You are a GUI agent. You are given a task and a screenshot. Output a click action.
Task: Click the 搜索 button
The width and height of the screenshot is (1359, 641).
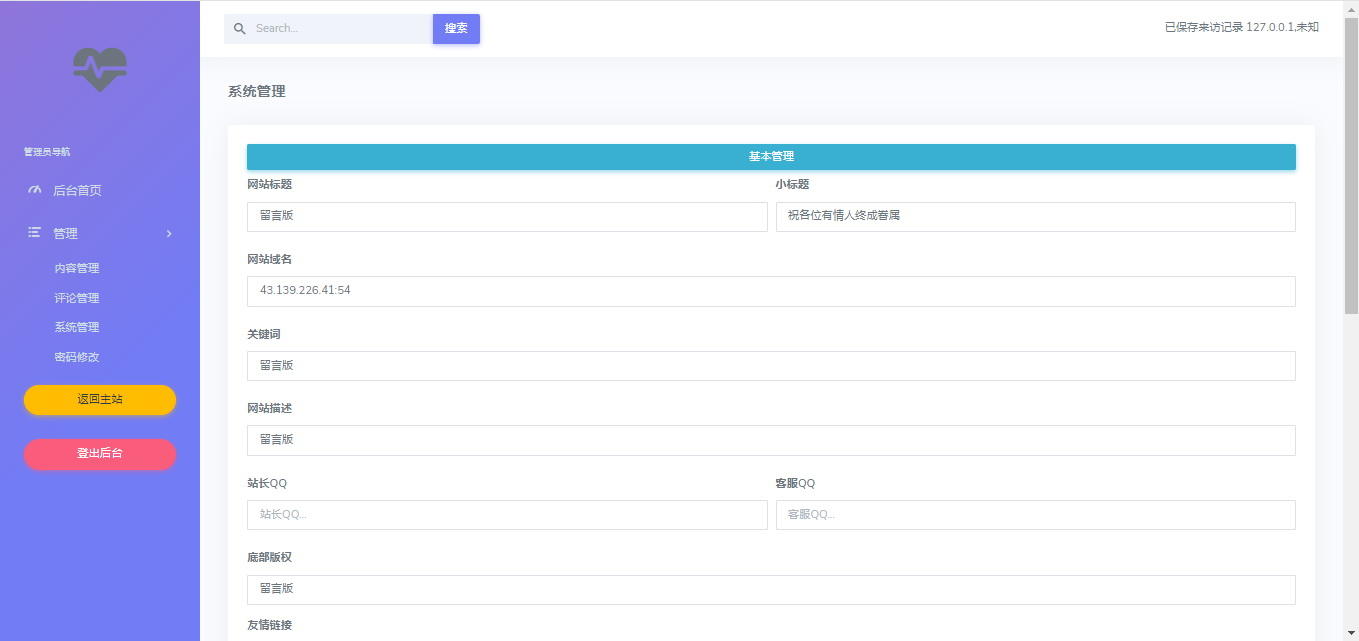coord(456,29)
